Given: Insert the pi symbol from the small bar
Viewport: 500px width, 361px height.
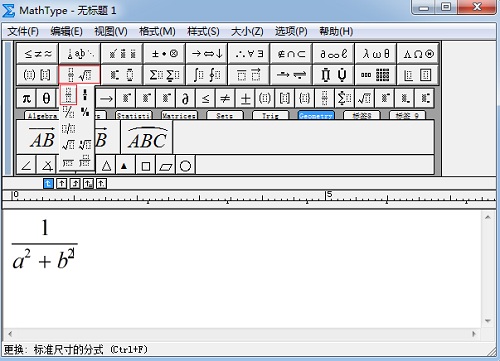Looking at the screenshot, I should click(27, 98).
